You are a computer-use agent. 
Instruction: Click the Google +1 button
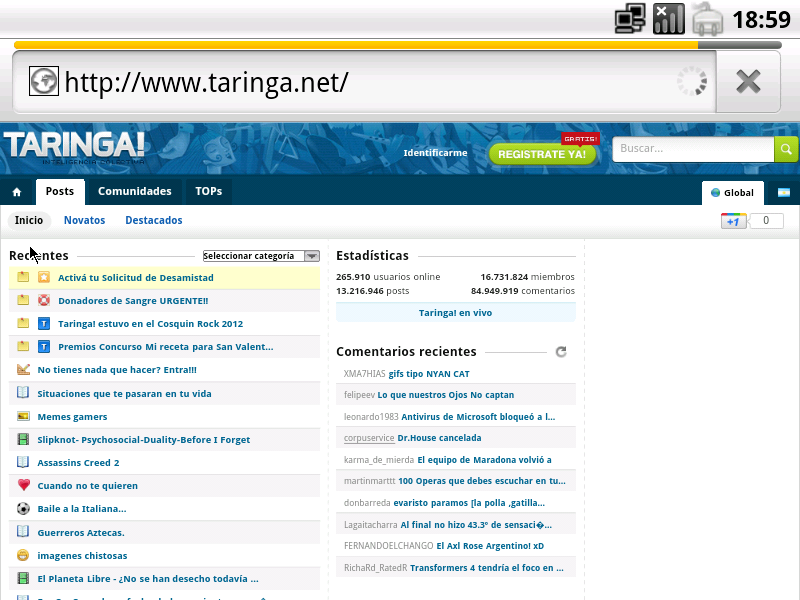pyautogui.click(x=733, y=221)
